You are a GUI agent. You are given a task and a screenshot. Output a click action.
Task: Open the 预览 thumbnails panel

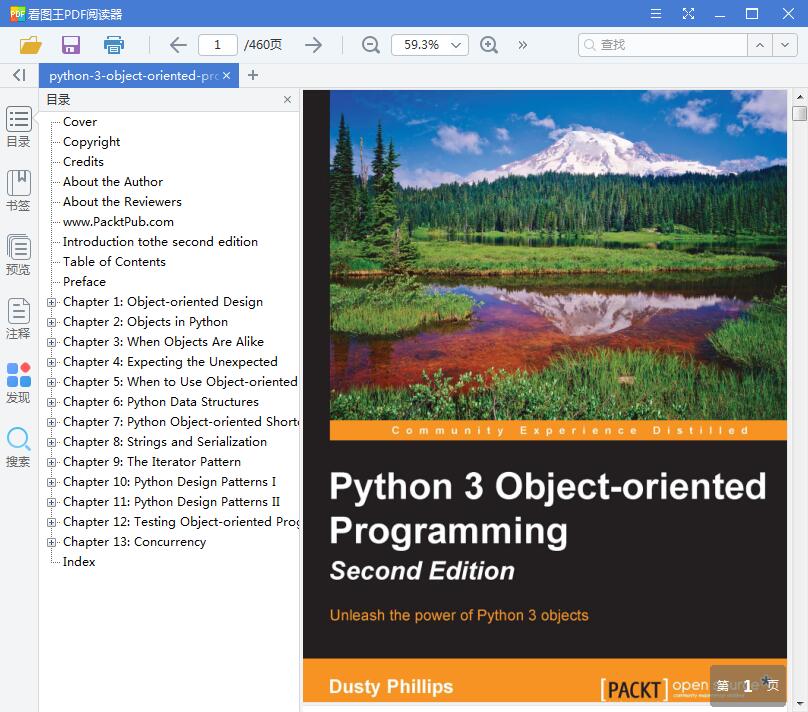pos(19,255)
